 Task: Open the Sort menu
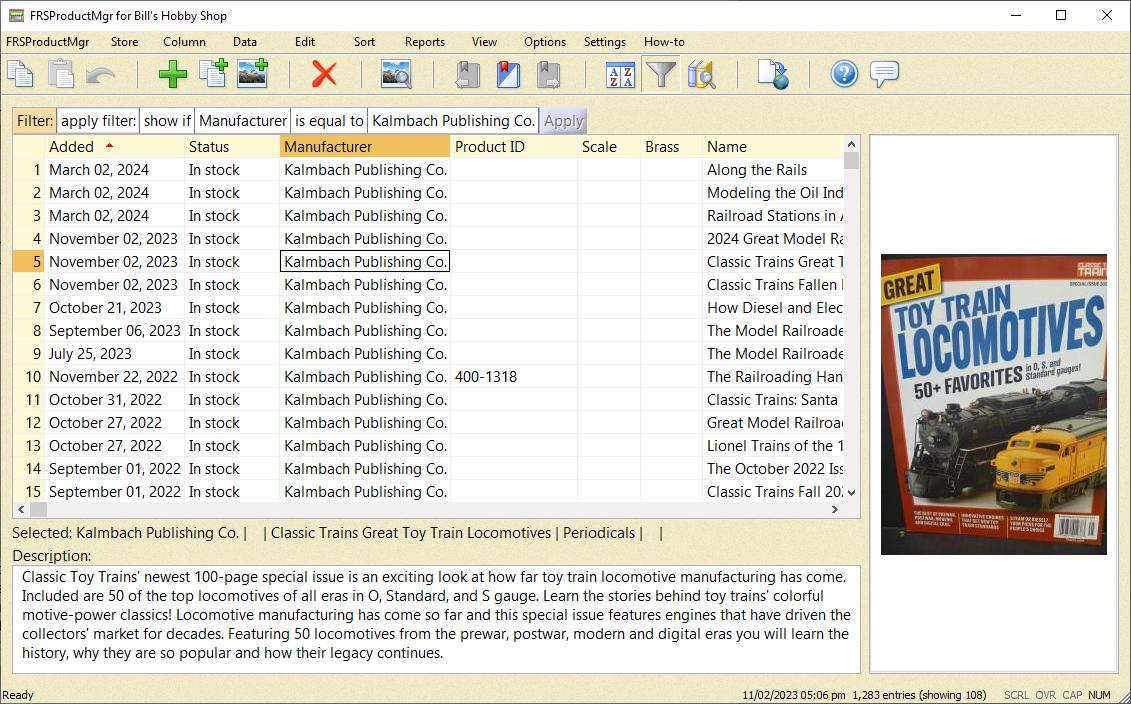point(364,42)
